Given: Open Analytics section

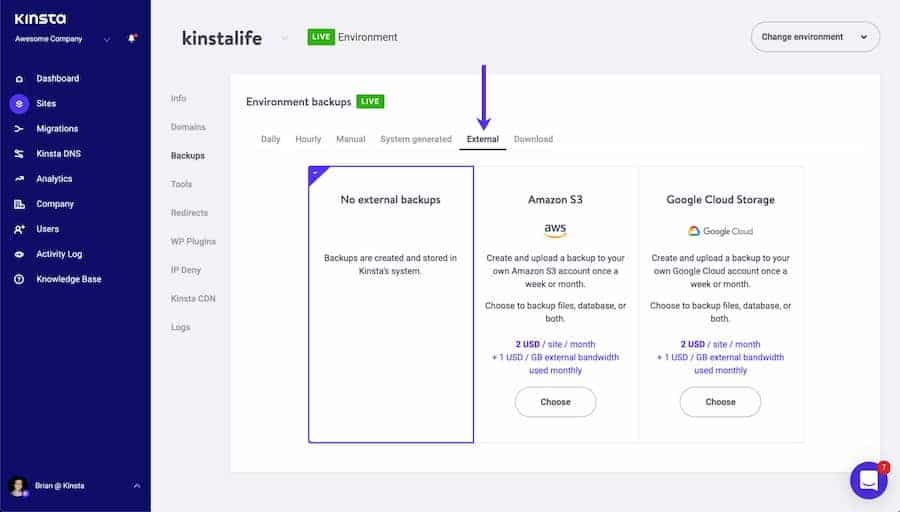Looking at the screenshot, I should [54, 179].
